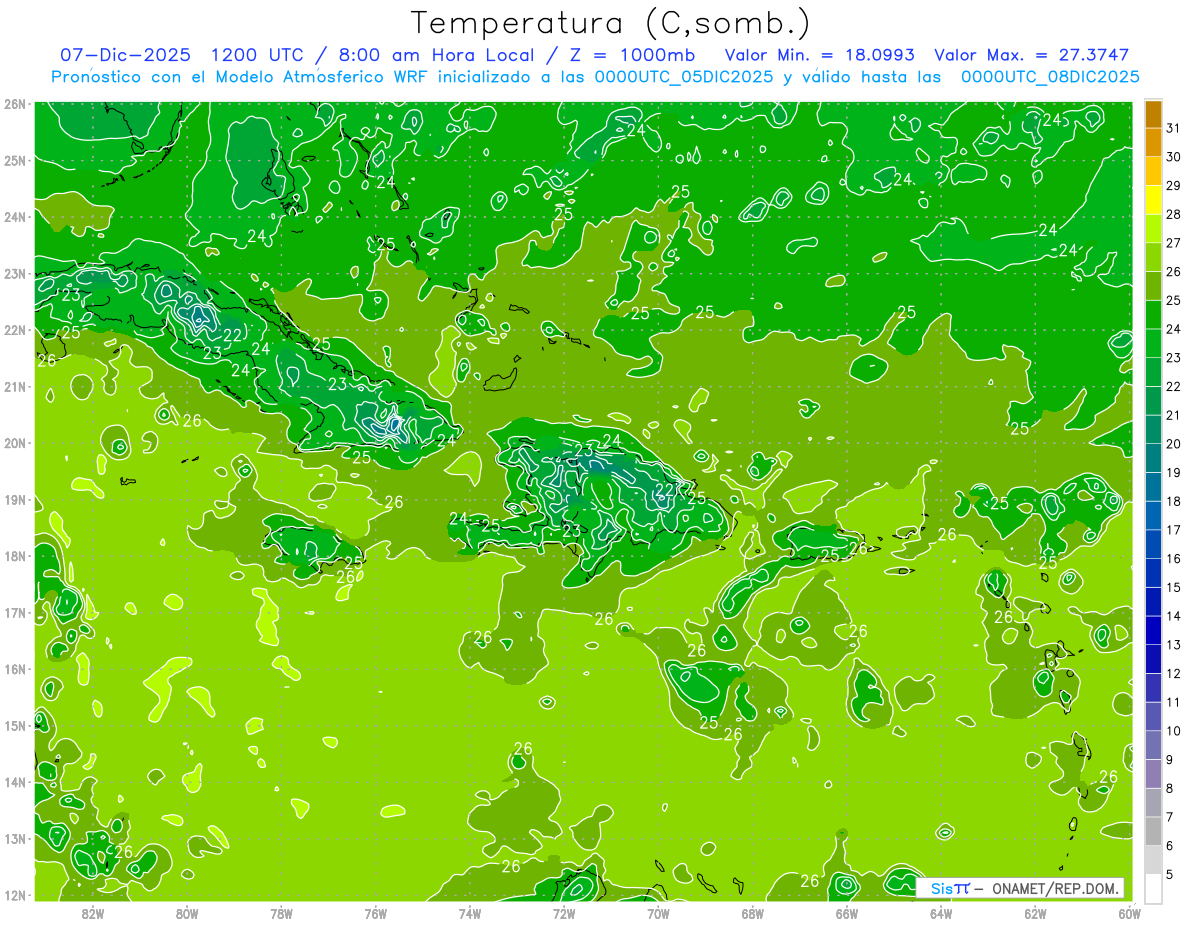Click the orange swatch between 30 and 31

(1153, 143)
